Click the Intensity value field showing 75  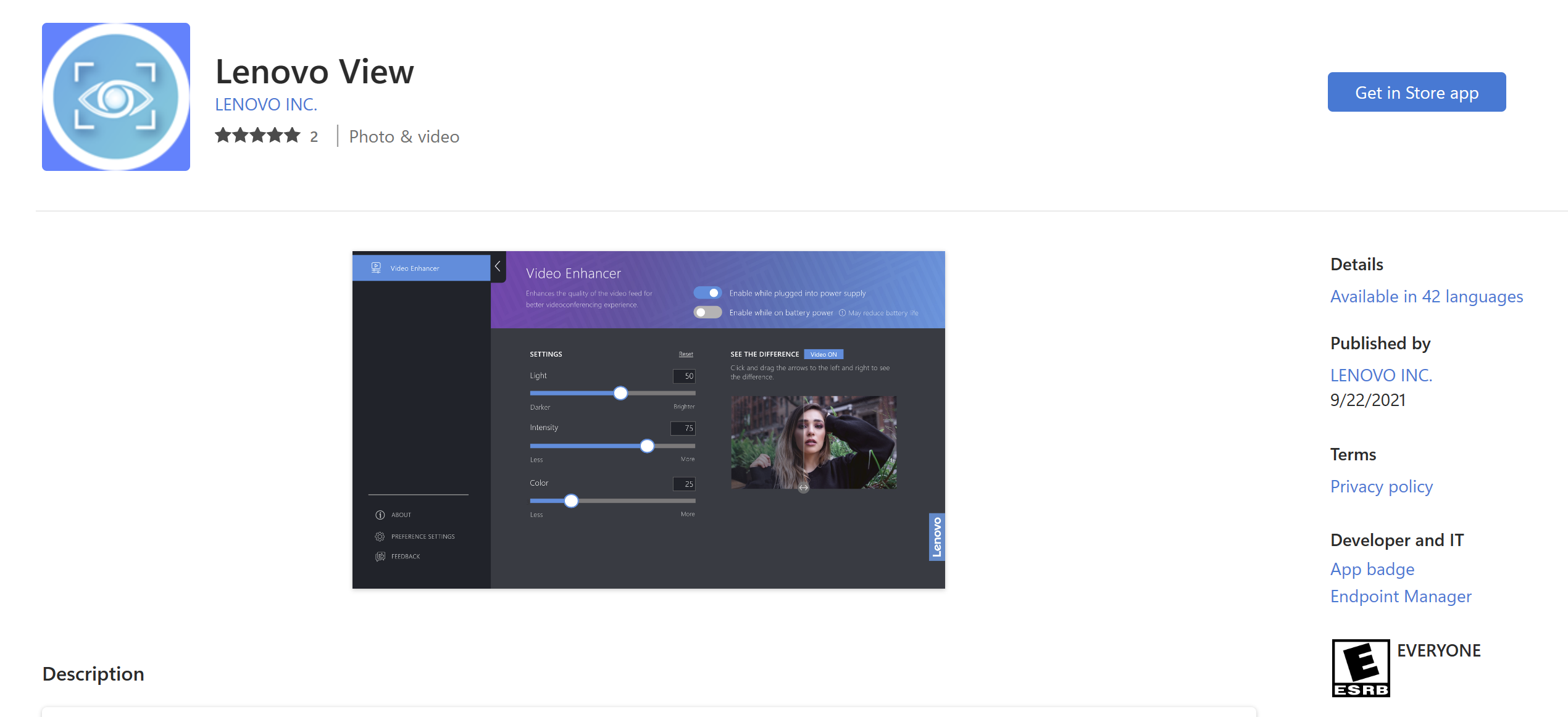pyautogui.click(x=683, y=428)
